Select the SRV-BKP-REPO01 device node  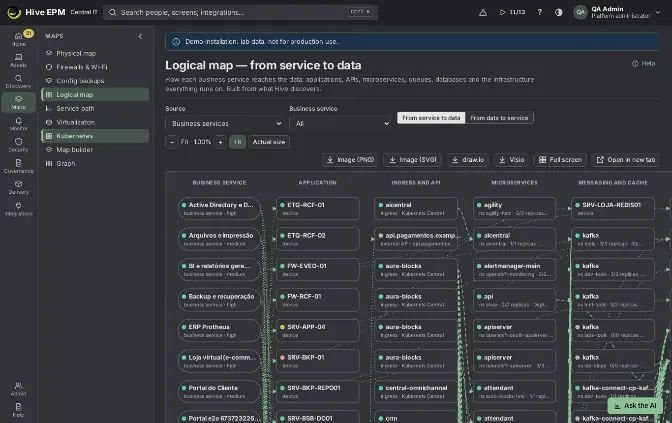[318, 391]
